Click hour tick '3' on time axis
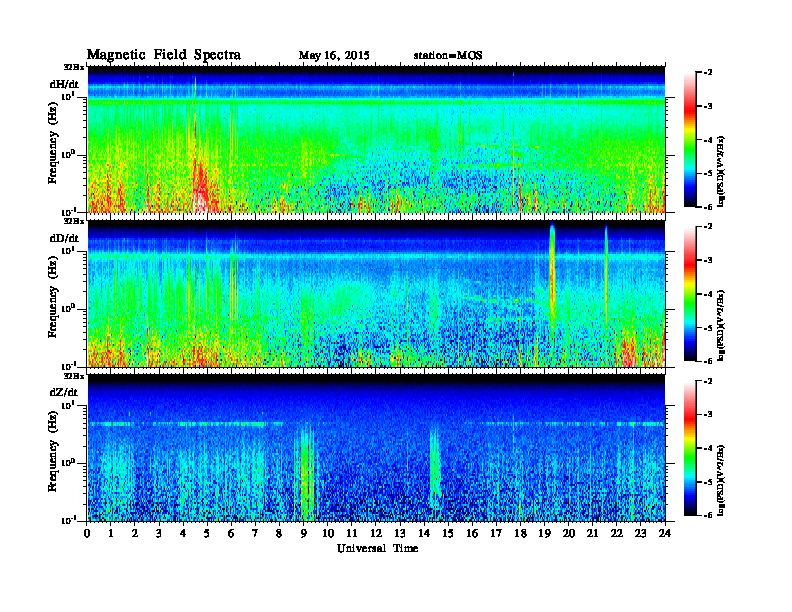Screen dimensions: 792x612 point(159,534)
